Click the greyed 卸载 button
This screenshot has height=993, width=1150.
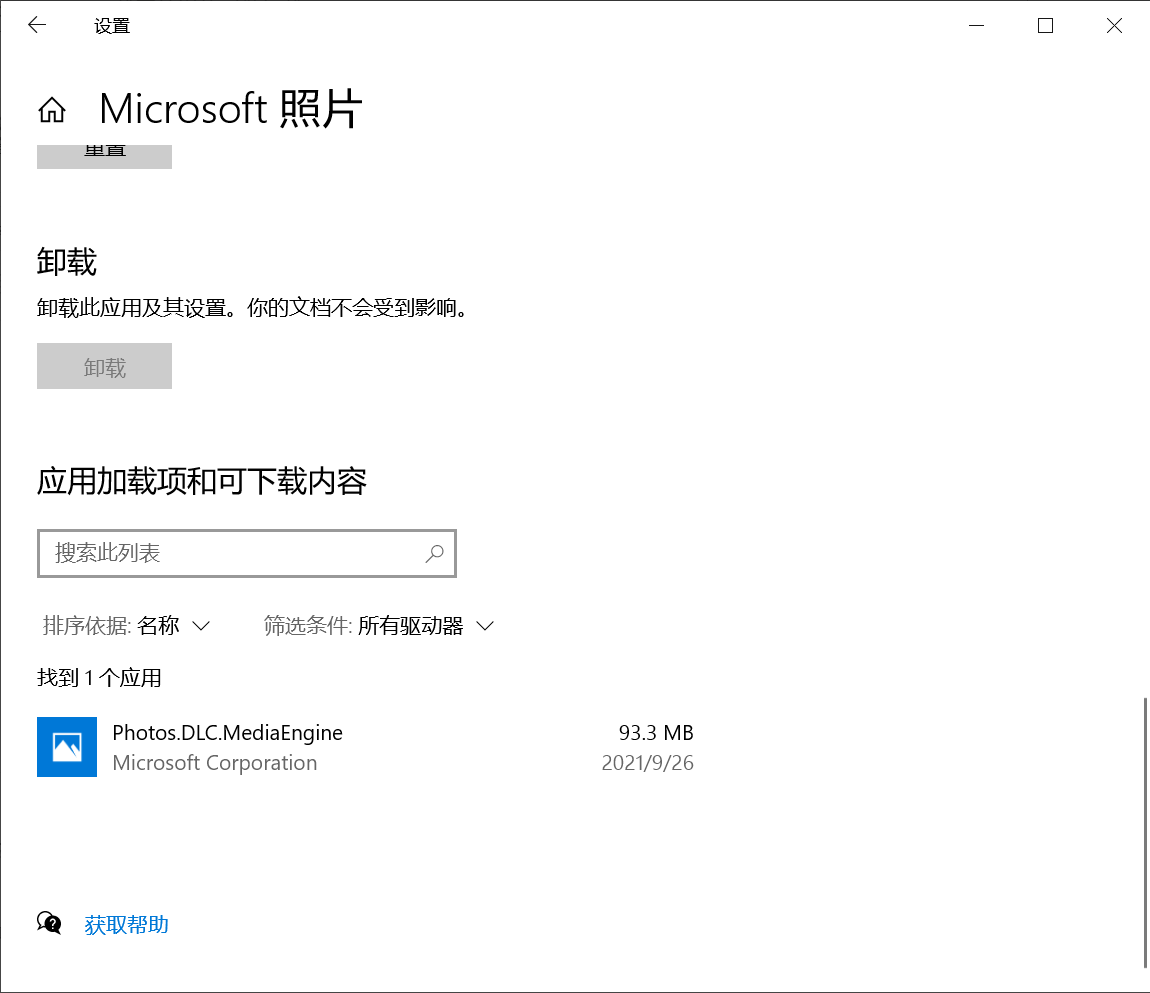pos(104,366)
